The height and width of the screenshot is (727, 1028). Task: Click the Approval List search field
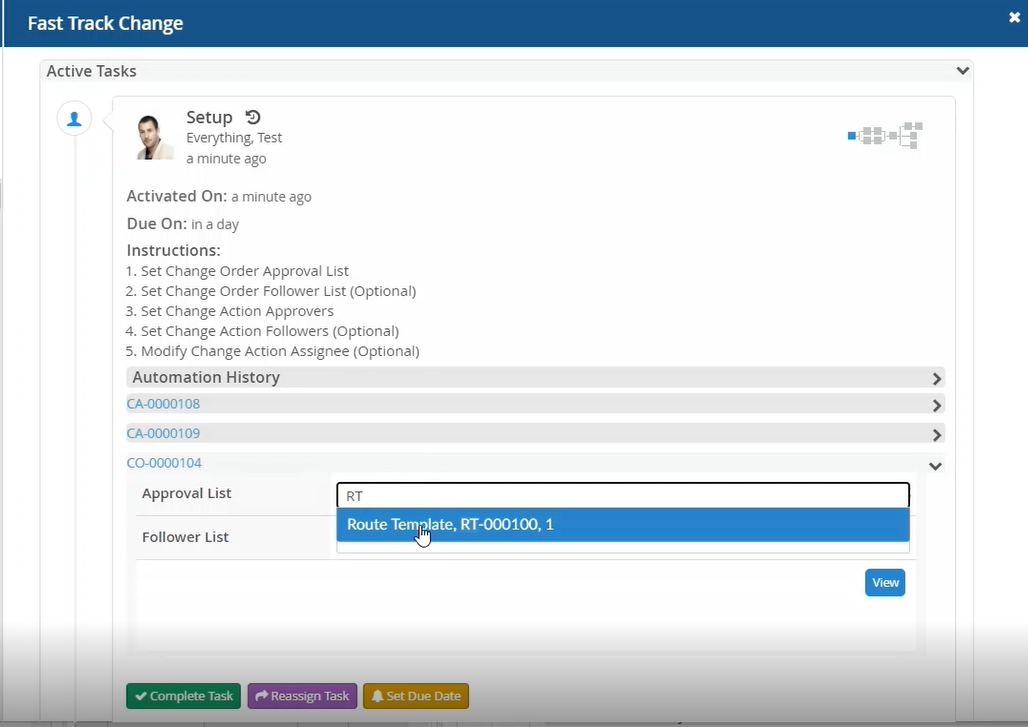(x=622, y=495)
